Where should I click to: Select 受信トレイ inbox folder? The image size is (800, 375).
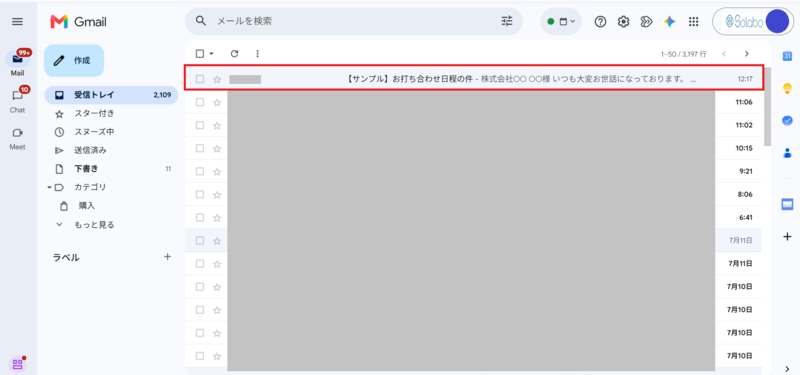(111, 95)
